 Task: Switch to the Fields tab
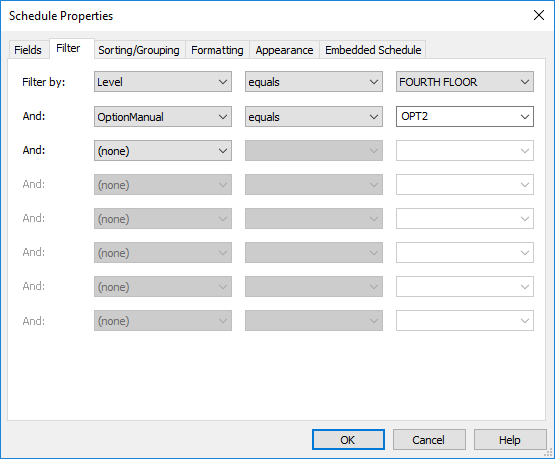click(x=28, y=50)
